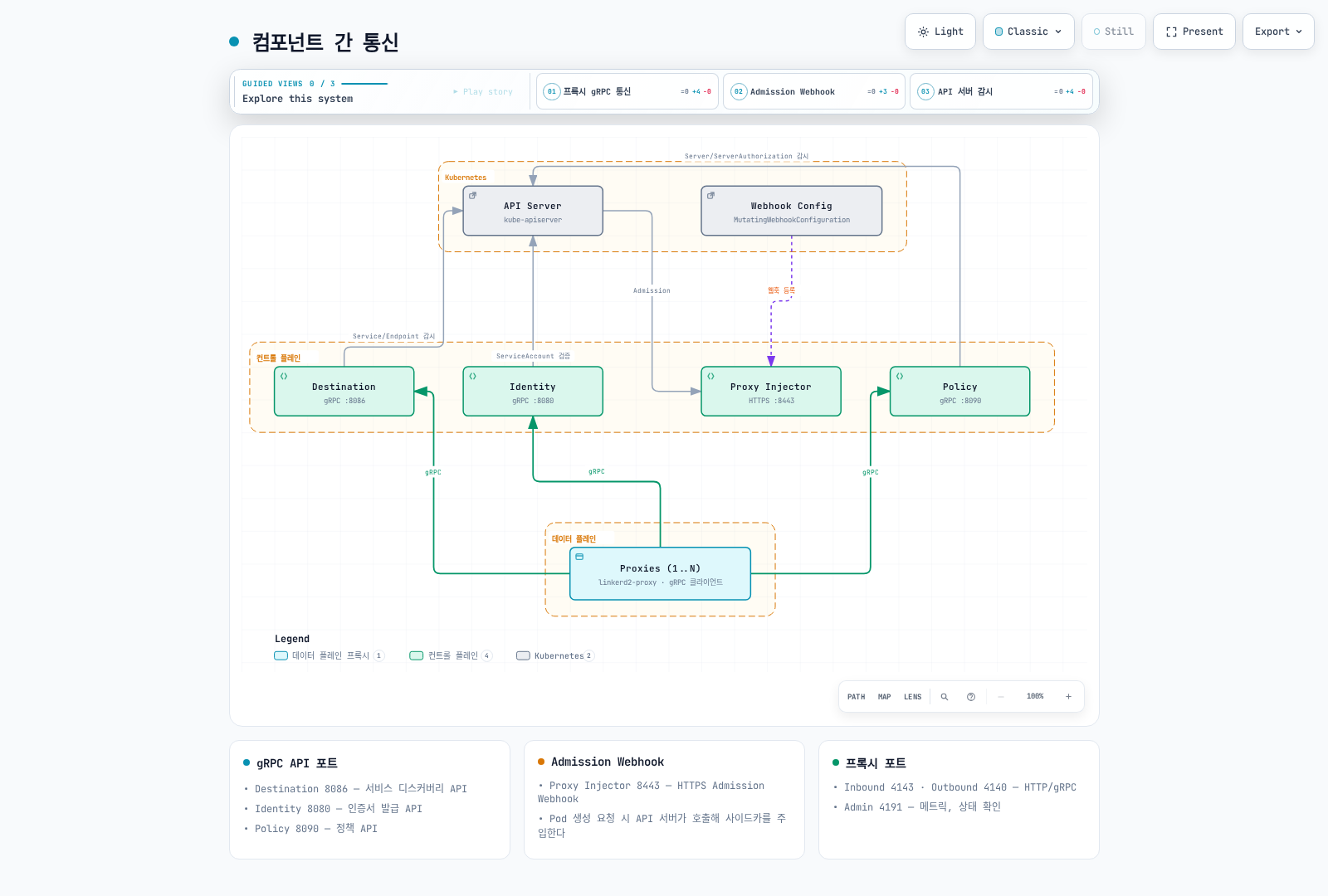Click the 01 step badge for gRPC view
The height and width of the screenshot is (896, 1328).
(x=552, y=92)
